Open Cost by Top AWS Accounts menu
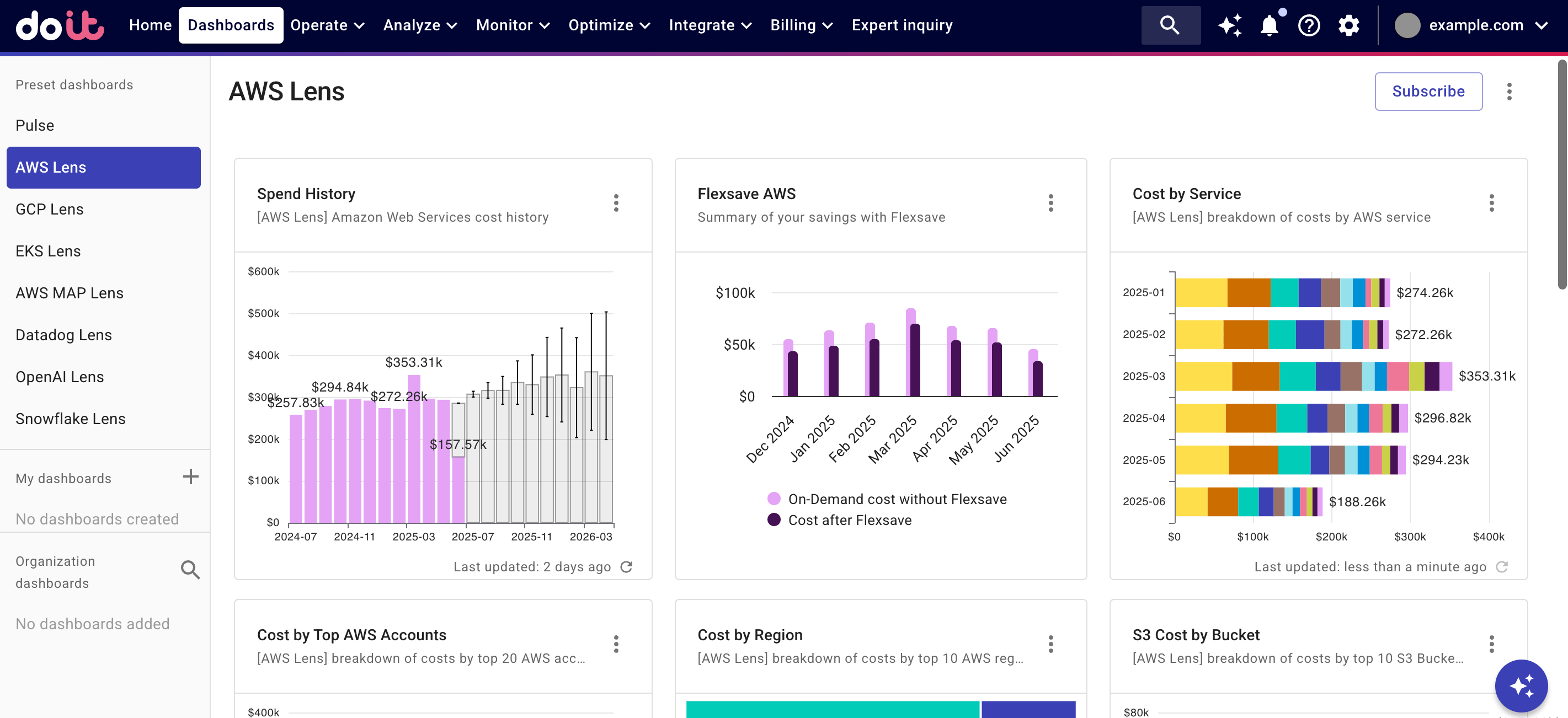This screenshot has width=1568, height=718. [616, 644]
